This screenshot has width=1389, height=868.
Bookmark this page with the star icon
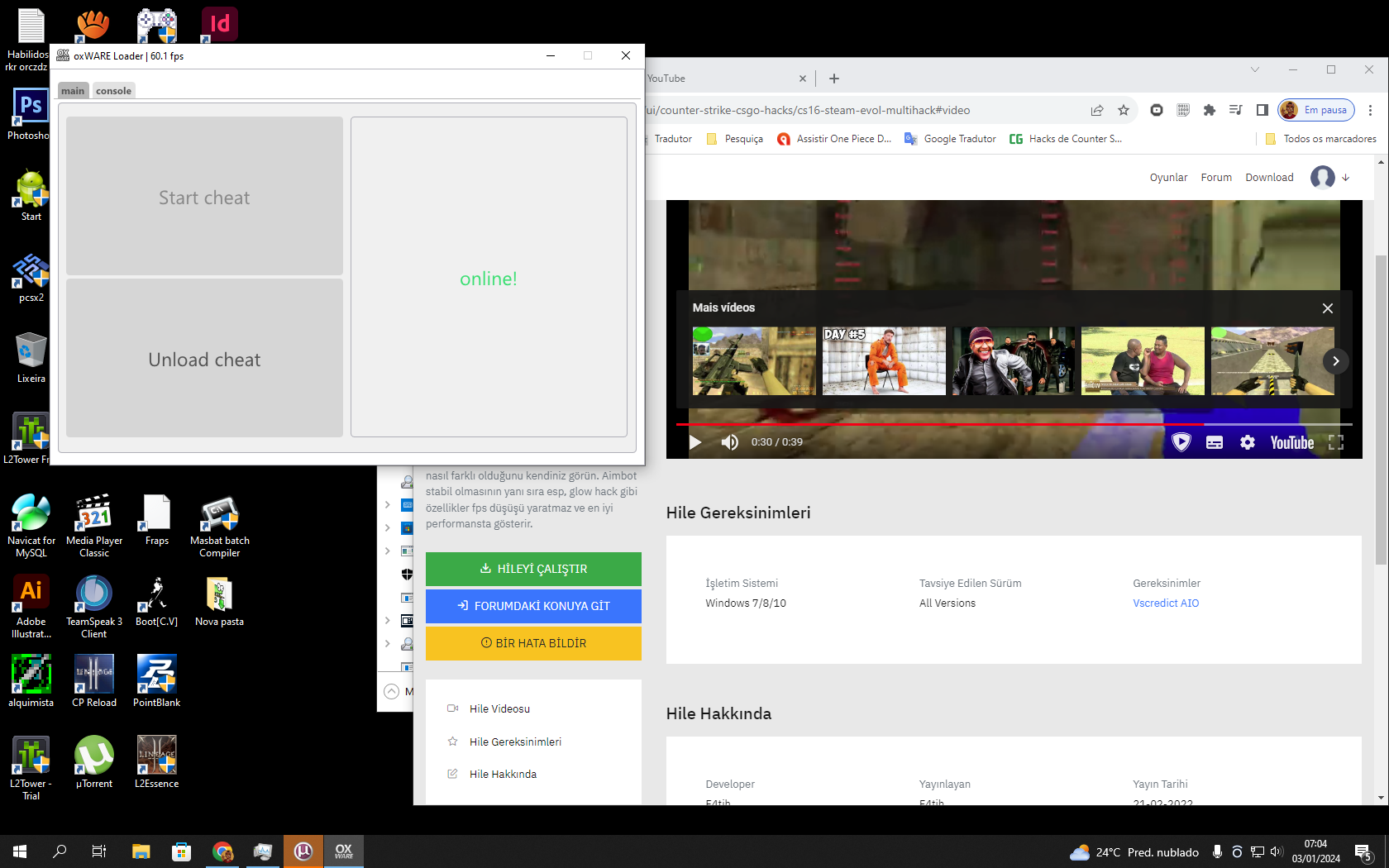(1124, 110)
